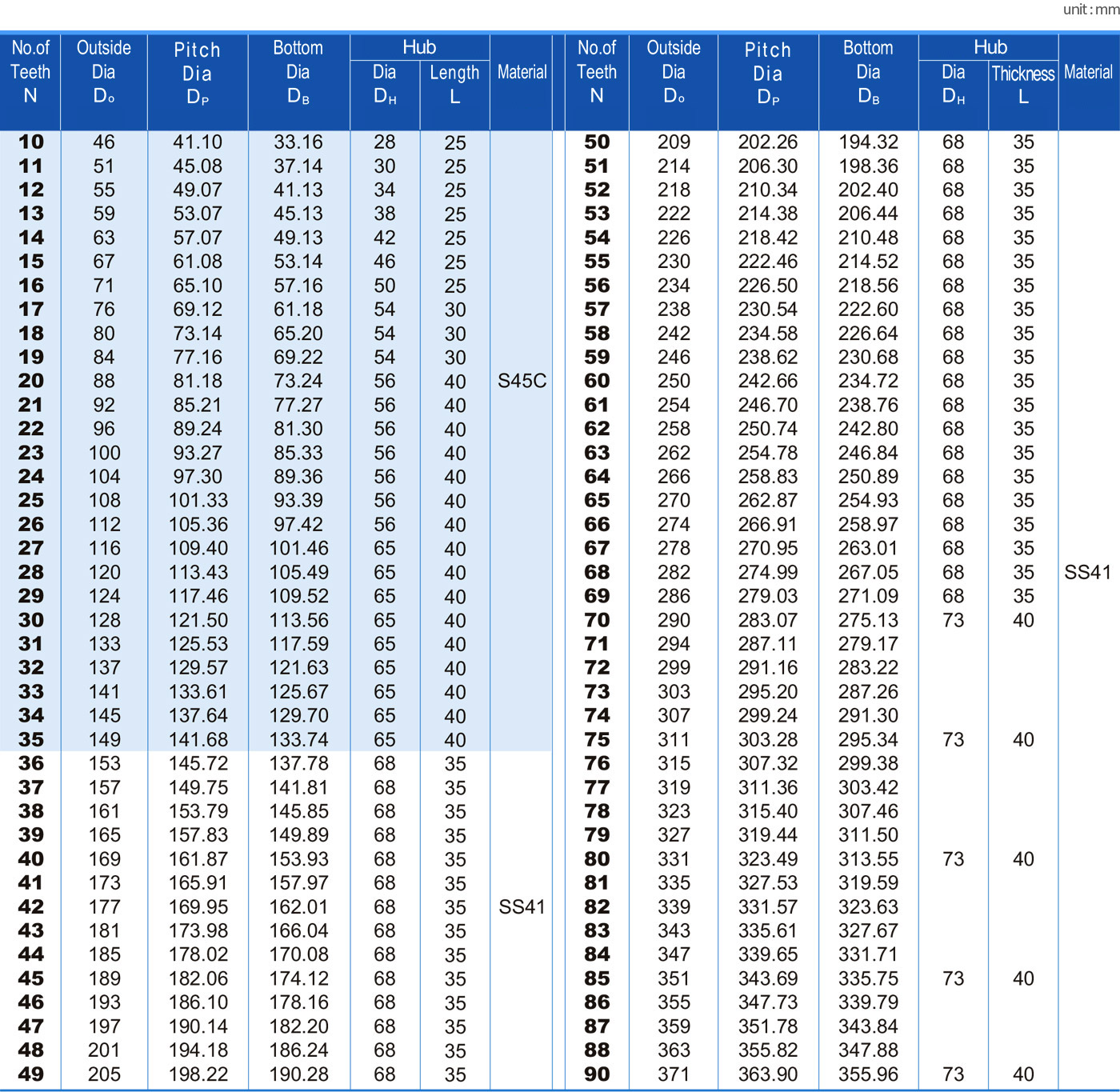Click outside diameter value 250
The image size is (1120, 1092).
[x=674, y=381]
